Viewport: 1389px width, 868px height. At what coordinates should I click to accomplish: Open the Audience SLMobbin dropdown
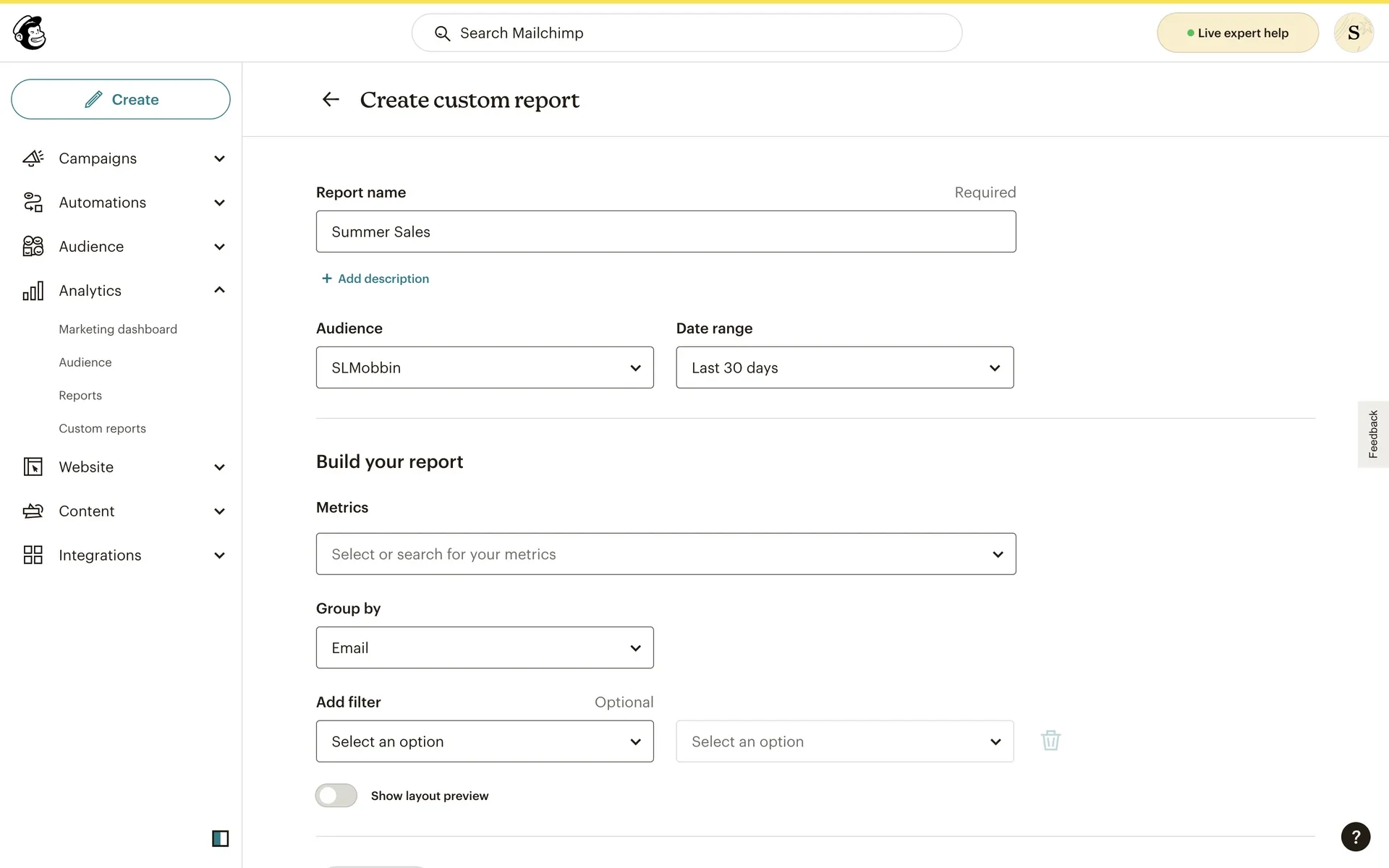tap(485, 367)
